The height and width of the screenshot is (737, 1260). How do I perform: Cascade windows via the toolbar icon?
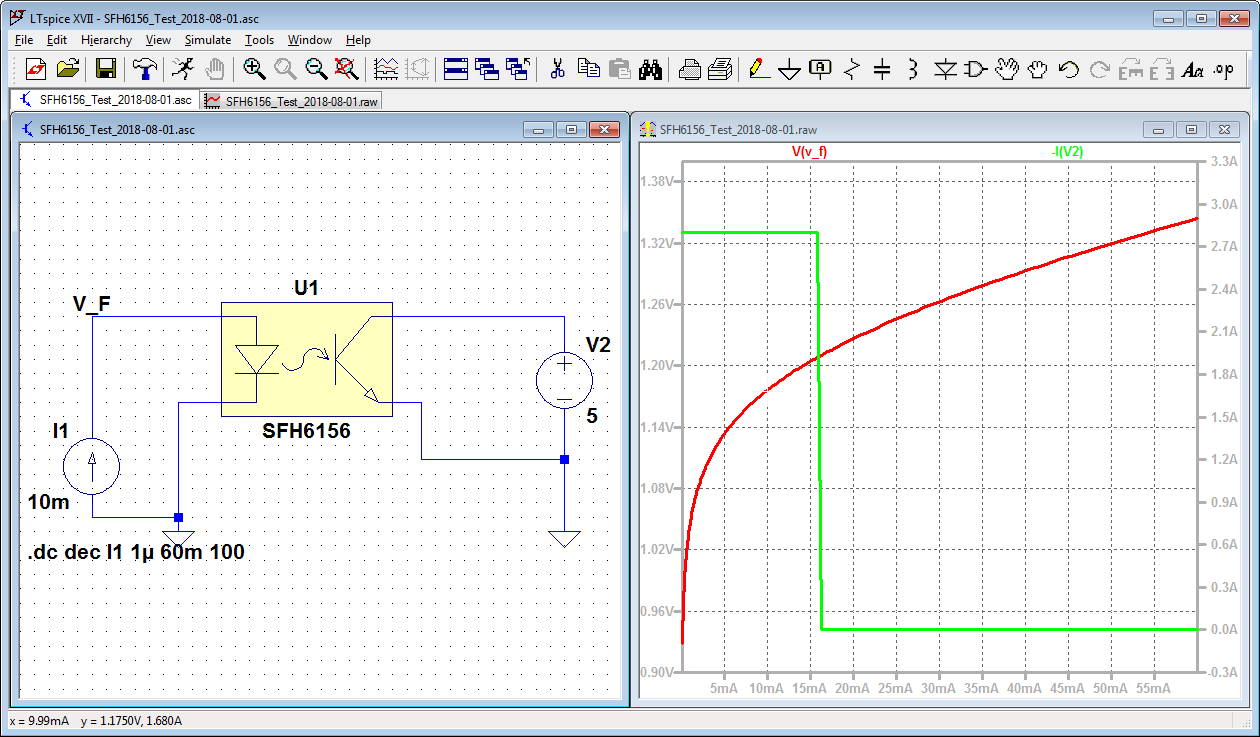pyautogui.click(x=487, y=69)
